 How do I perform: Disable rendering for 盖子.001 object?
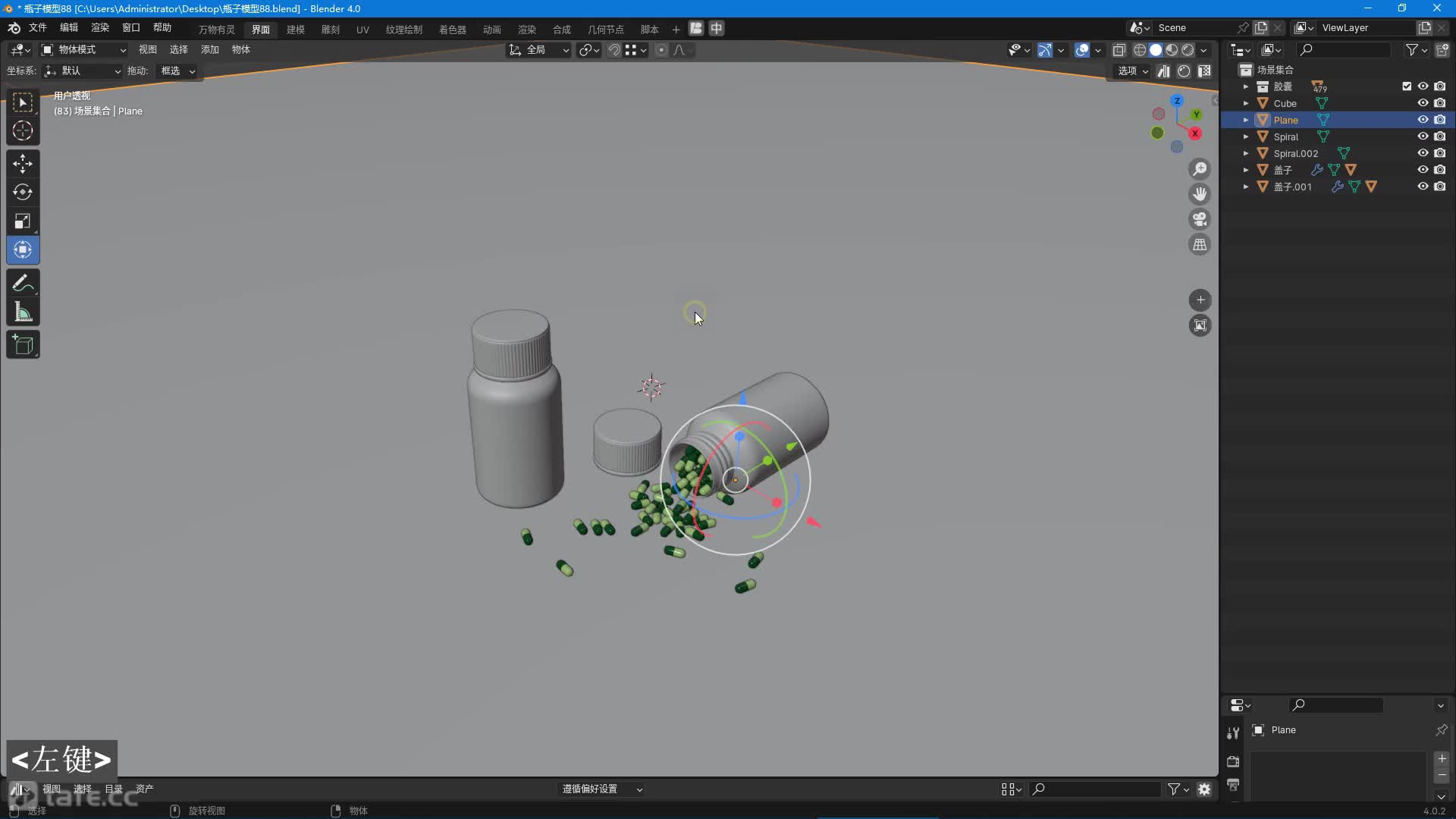pyautogui.click(x=1439, y=187)
